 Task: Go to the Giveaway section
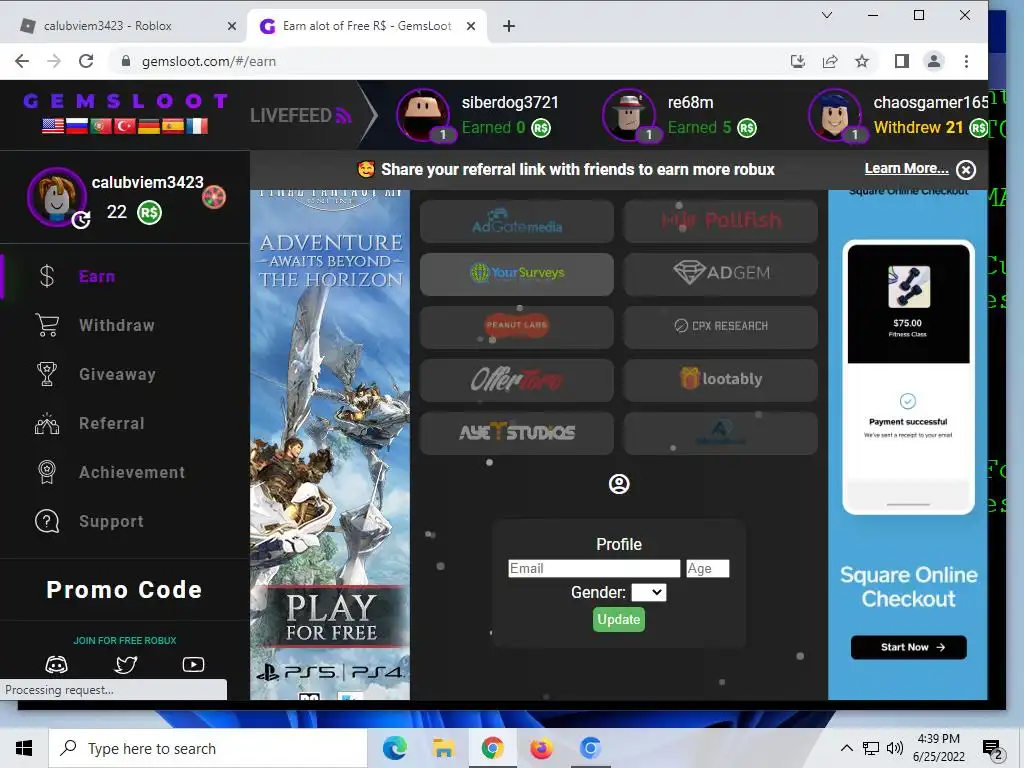click(117, 374)
